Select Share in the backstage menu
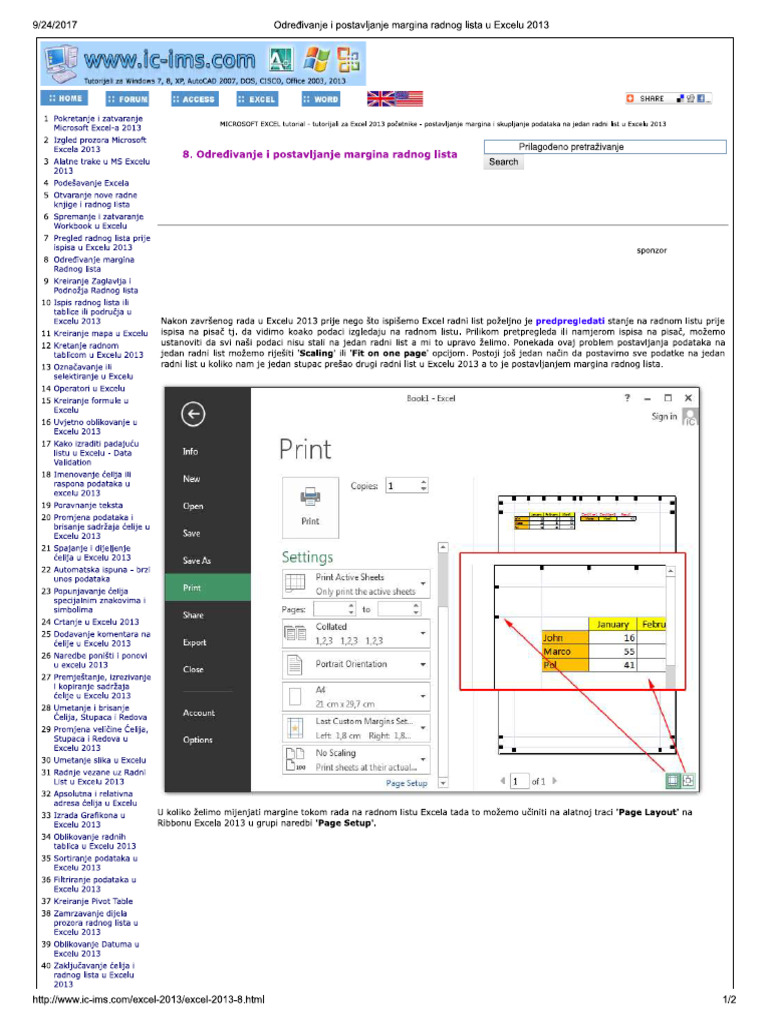This screenshot has height=1024, width=768. 193,615
